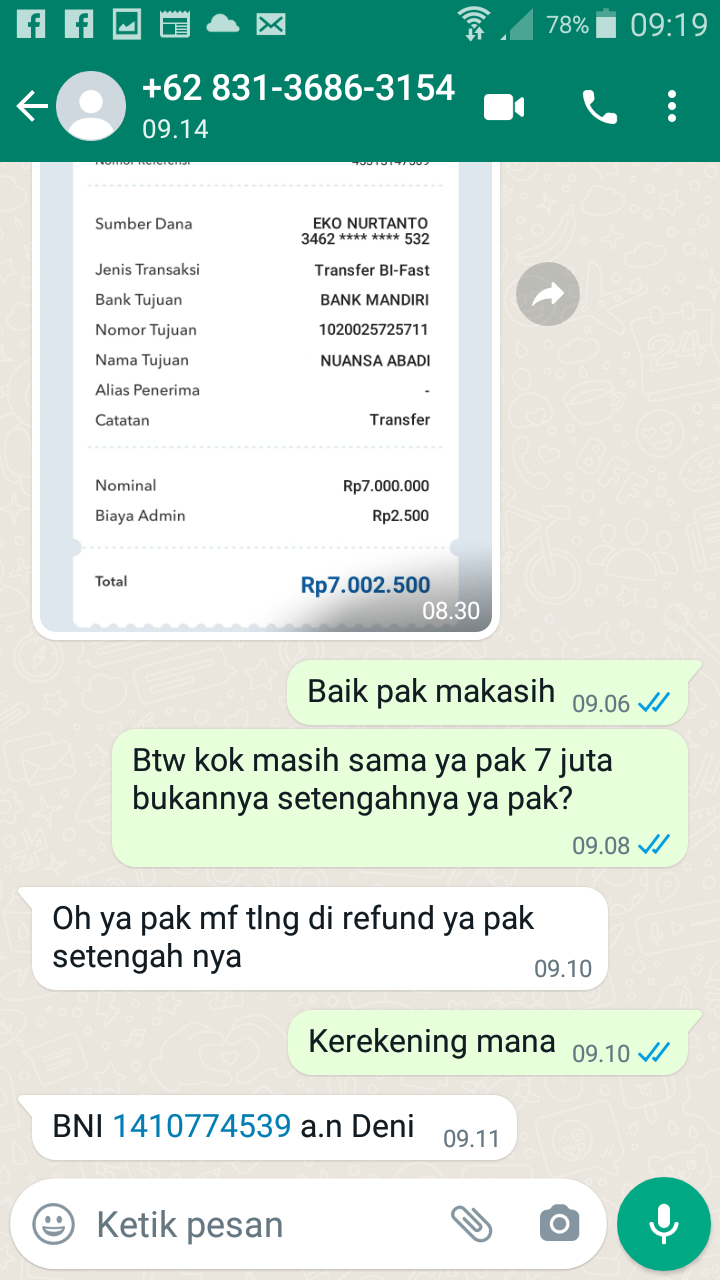Screen dimensions: 720x1280
Task: Open the camera from the message bar
Action: coord(559,1224)
